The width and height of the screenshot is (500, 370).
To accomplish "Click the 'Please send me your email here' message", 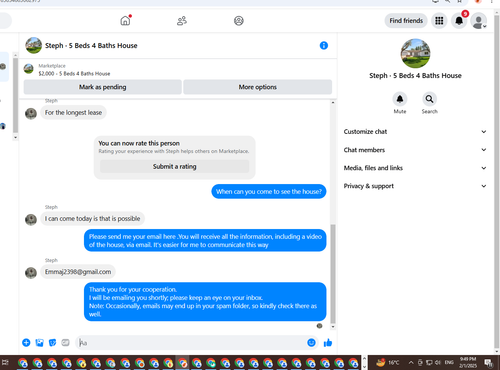I will coord(205,240).
